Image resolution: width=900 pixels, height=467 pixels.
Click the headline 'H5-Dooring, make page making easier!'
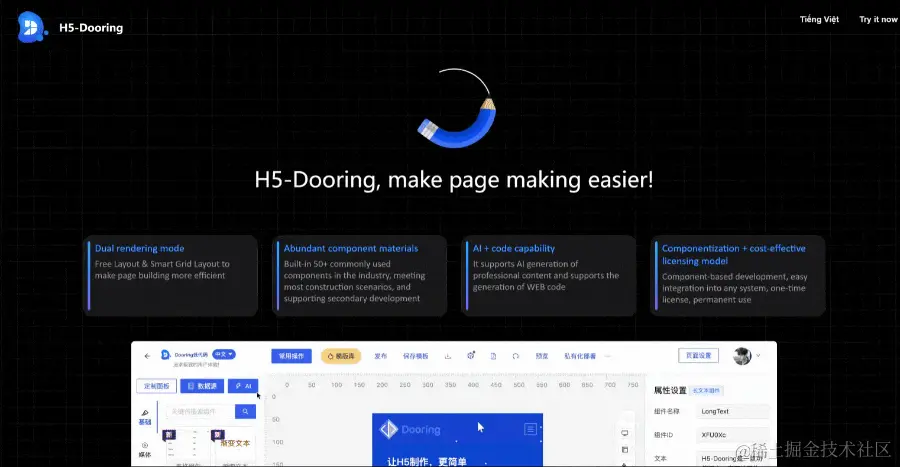point(453,180)
